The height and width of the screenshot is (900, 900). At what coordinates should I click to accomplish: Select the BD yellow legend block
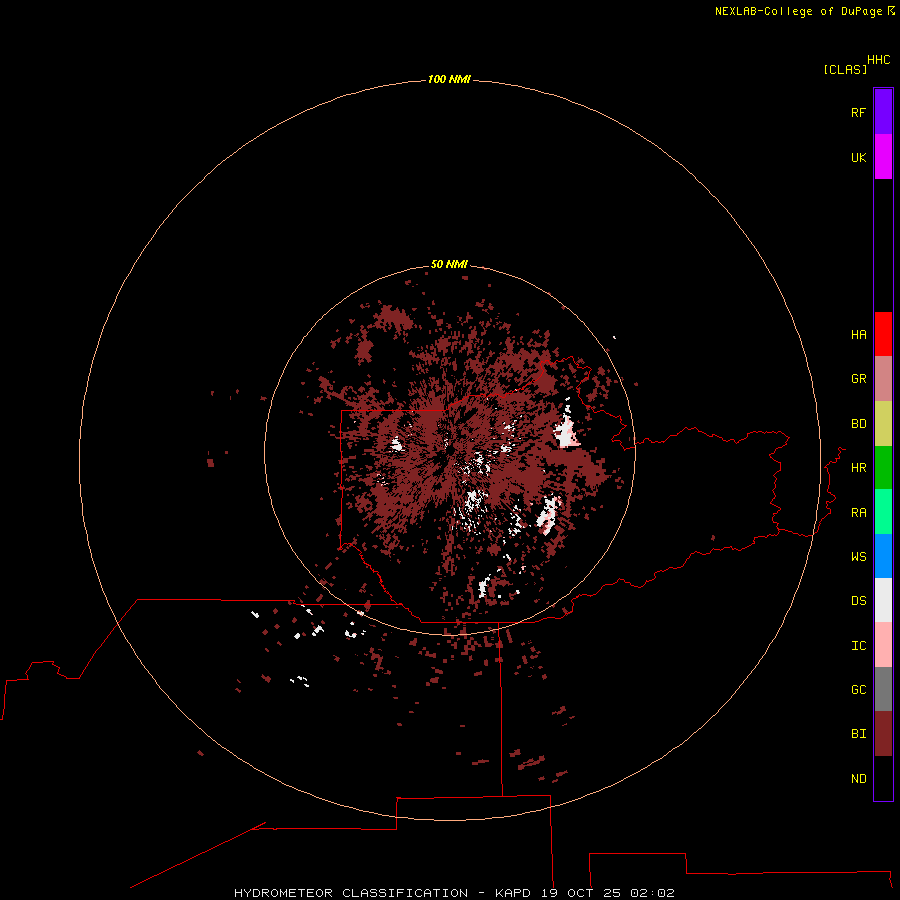coord(883,424)
